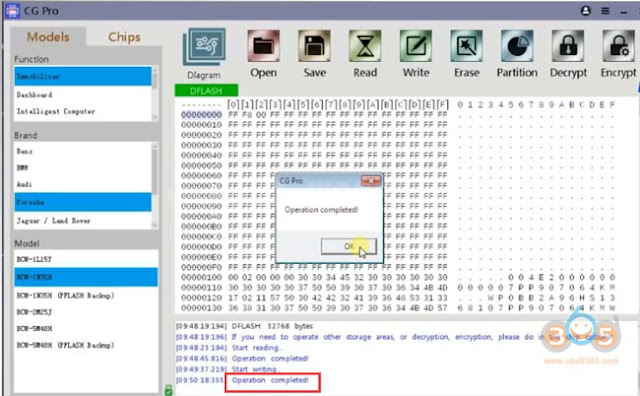Select the Write tool icon
Image resolution: width=640 pixels, height=396 pixels.
click(416, 46)
